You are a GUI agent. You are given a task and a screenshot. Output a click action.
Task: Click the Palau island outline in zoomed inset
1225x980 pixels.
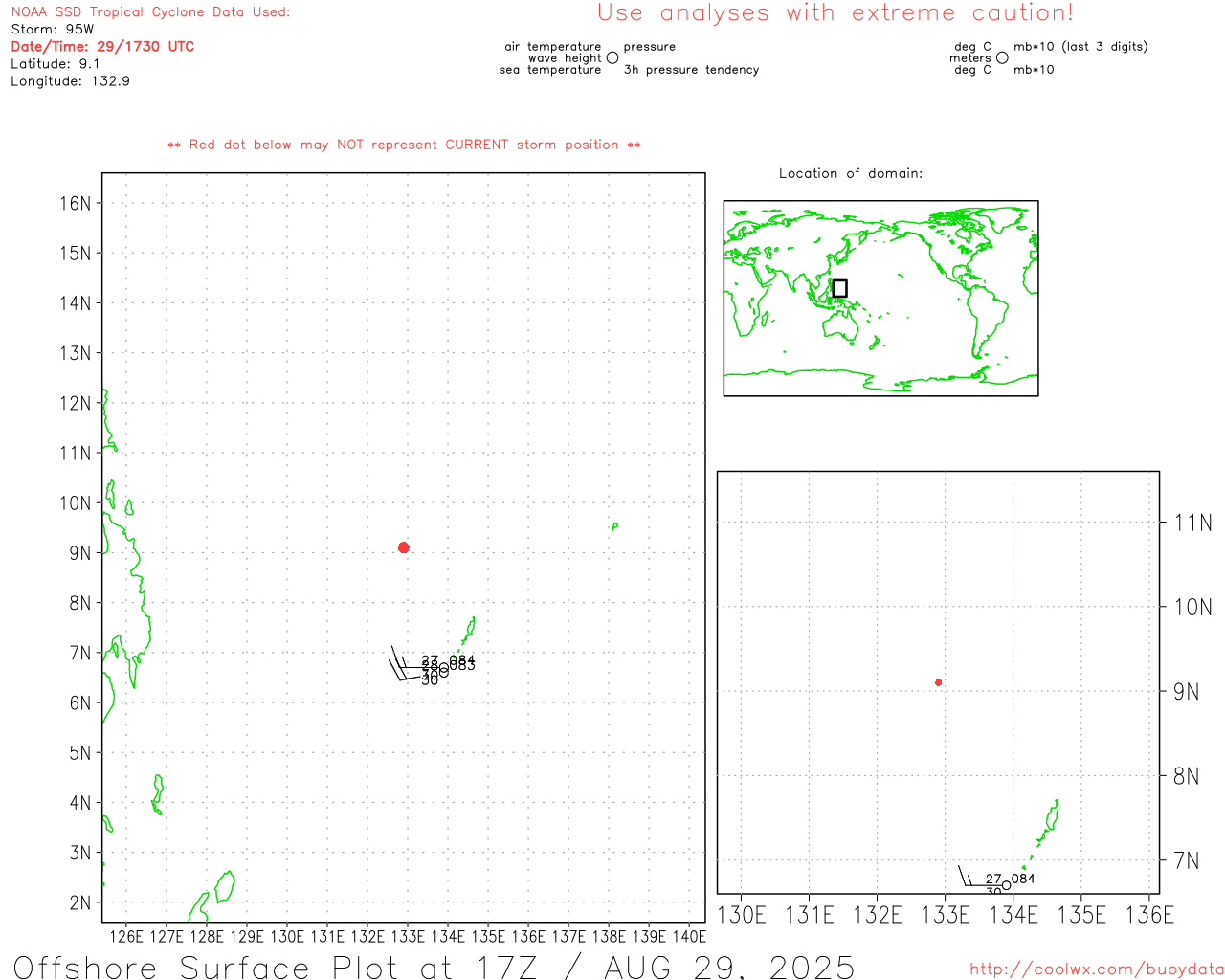click(x=1046, y=823)
